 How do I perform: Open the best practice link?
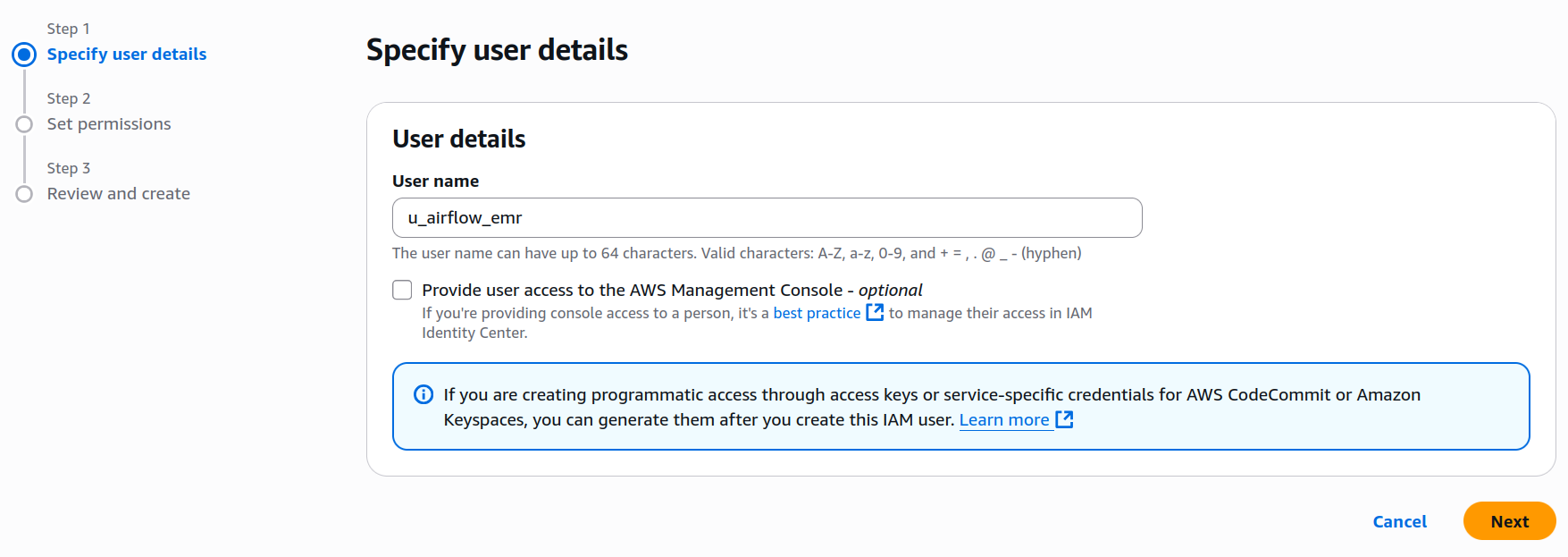click(817, 313)
